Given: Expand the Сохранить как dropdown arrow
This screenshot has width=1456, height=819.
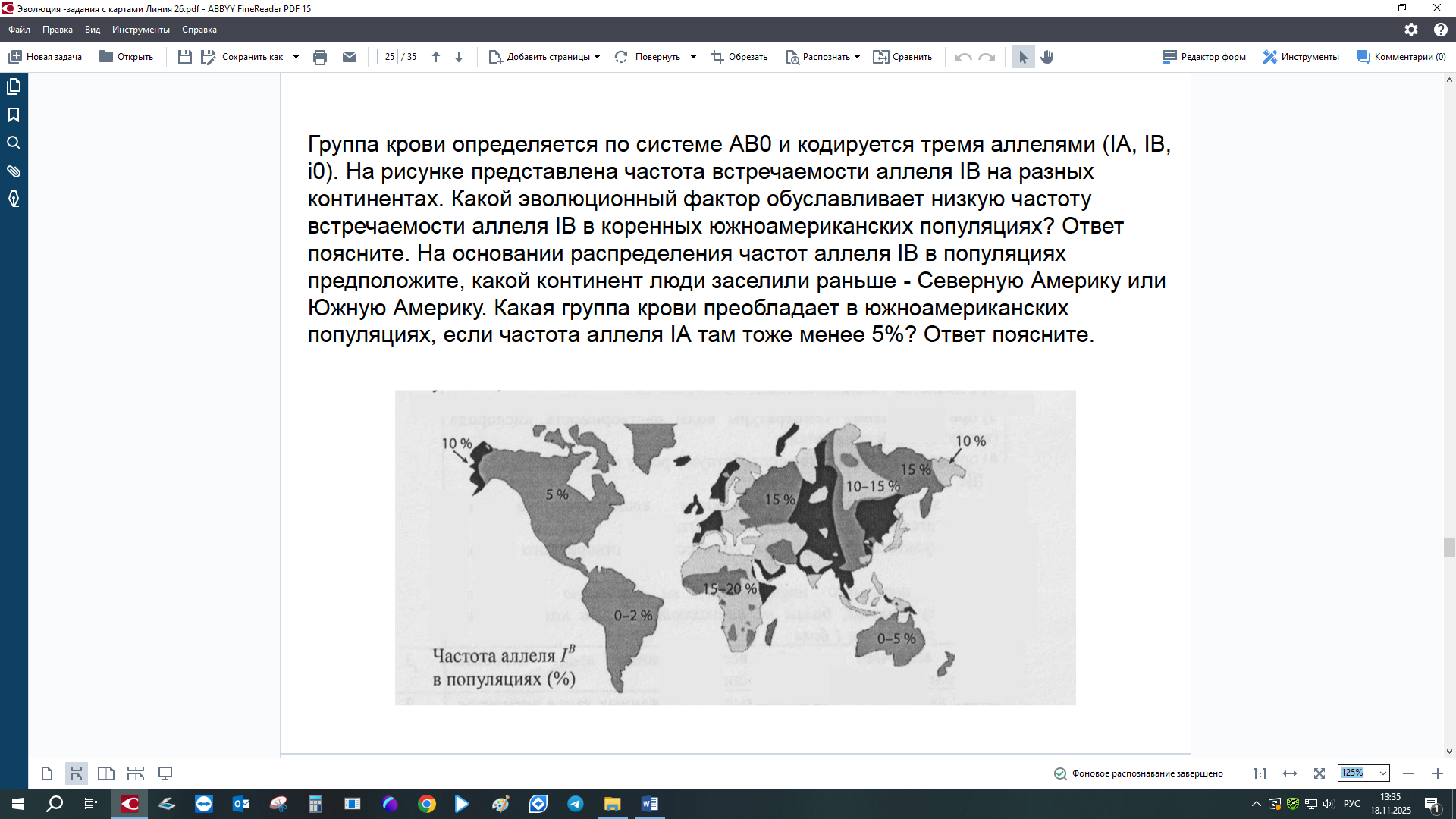Looking at the screenshot, I should (x=296, y=57).
